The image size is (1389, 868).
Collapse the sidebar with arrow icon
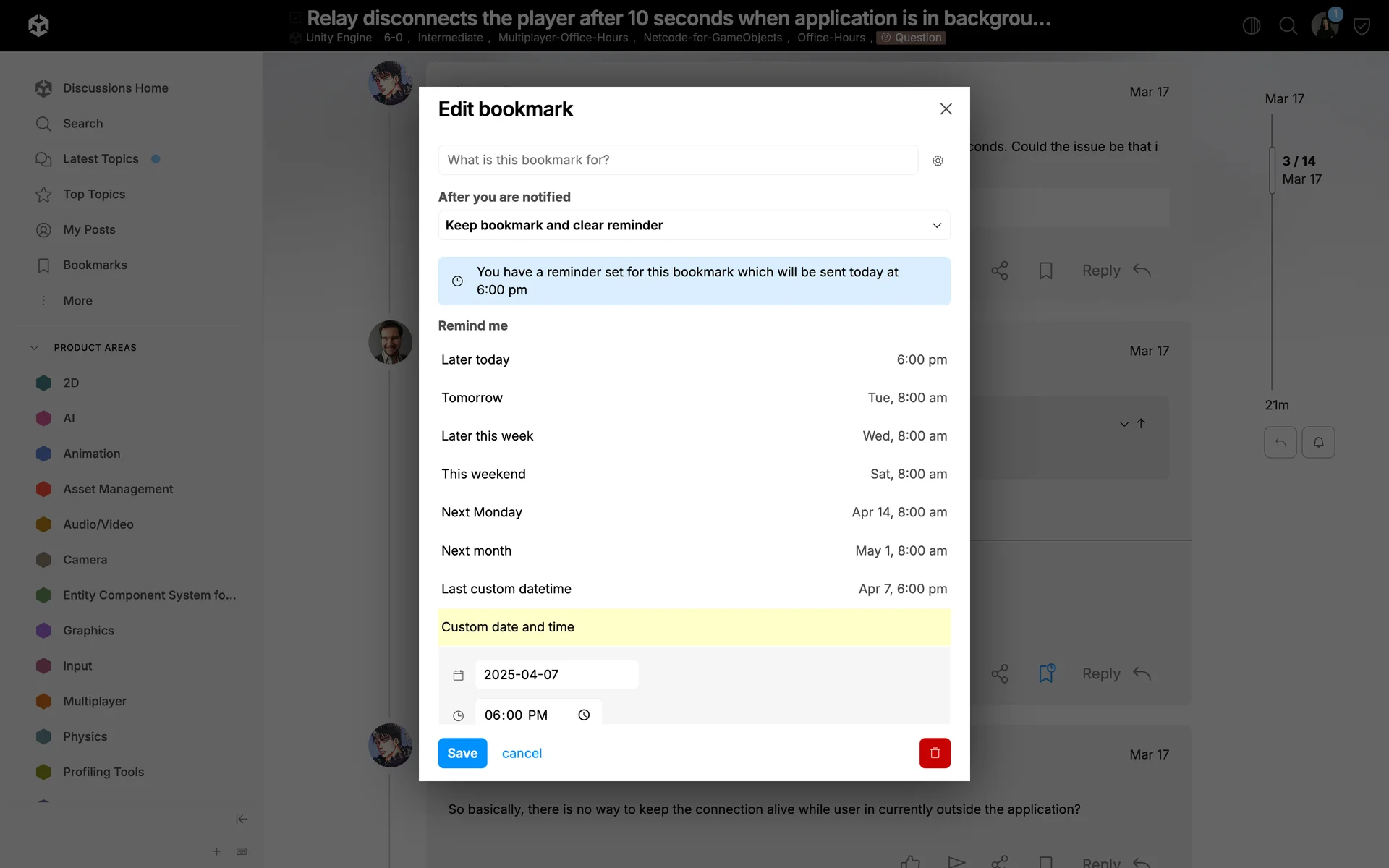point(242,819)
